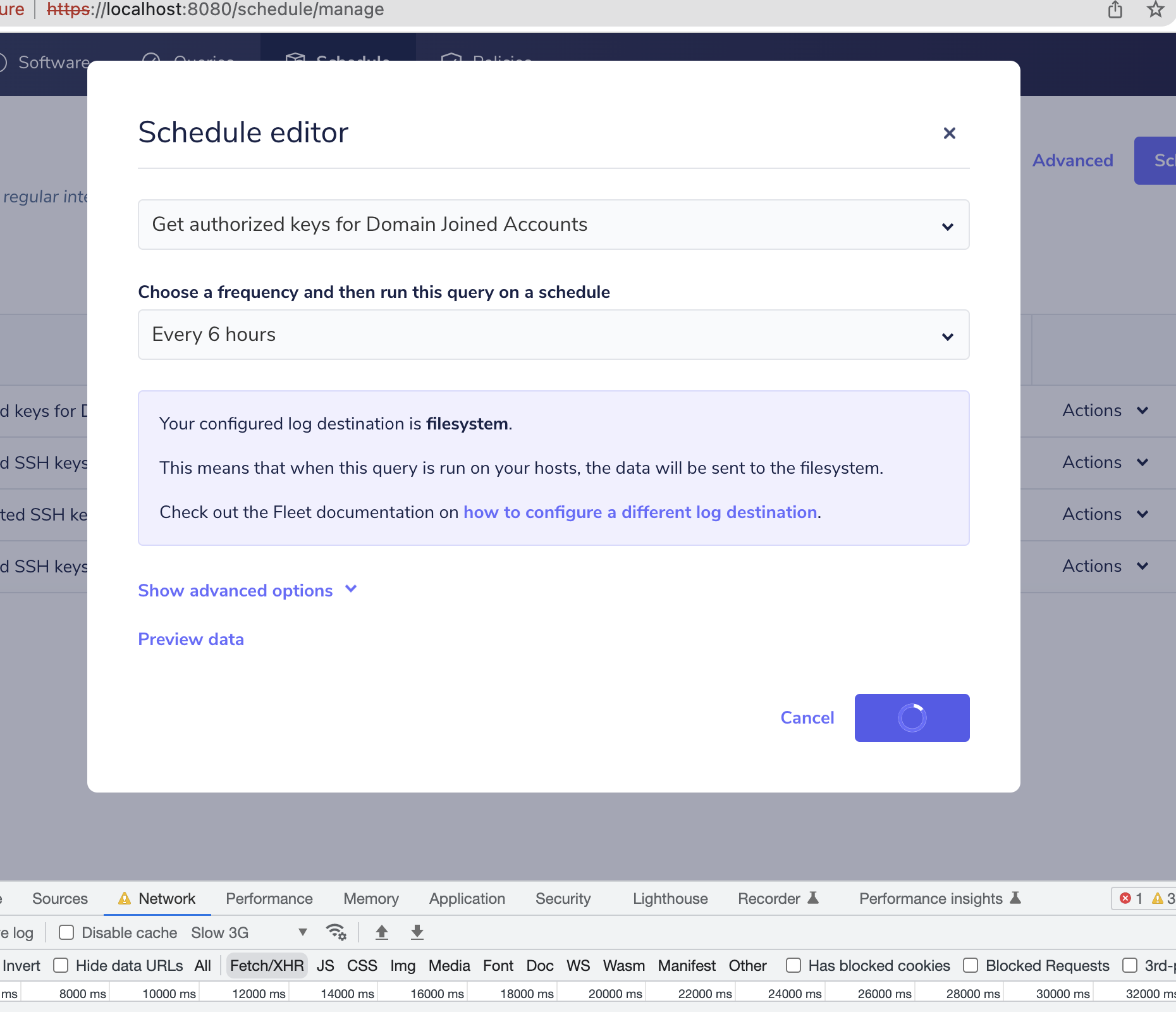This screenshot has height=1012, width=1176.
Task: Select the All filter type
Action: (203, 966)
